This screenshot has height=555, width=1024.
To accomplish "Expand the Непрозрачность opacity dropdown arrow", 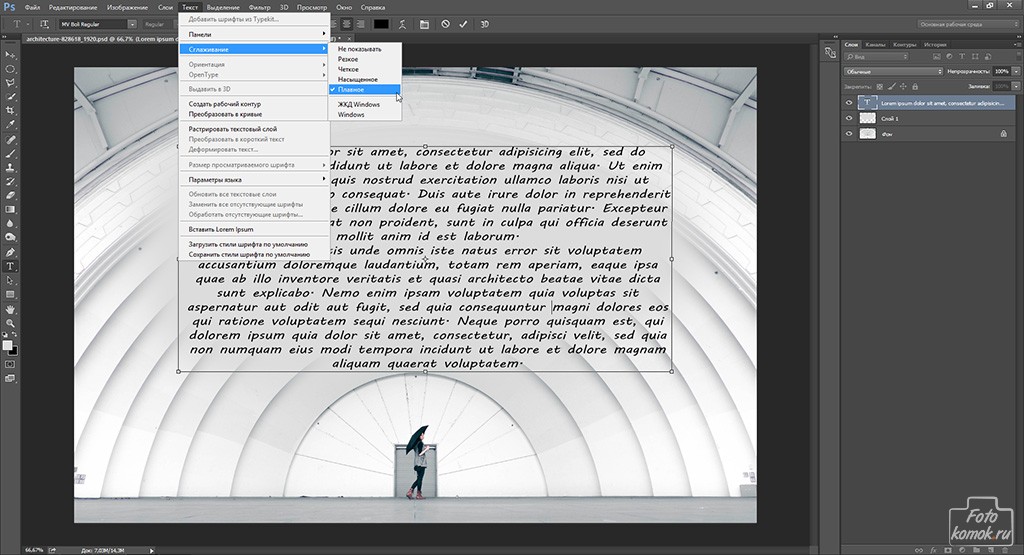I will [1016, 72].
